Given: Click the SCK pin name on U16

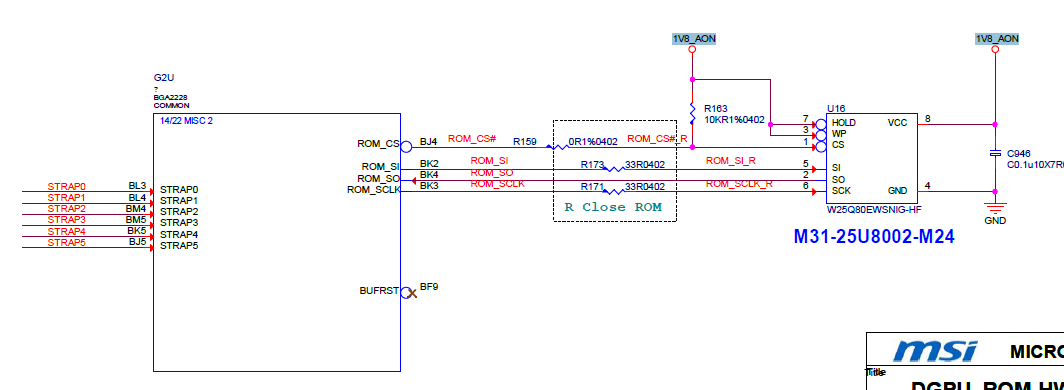Looking at the screenshot, I should pyautogui.click(x=841, y=191).
